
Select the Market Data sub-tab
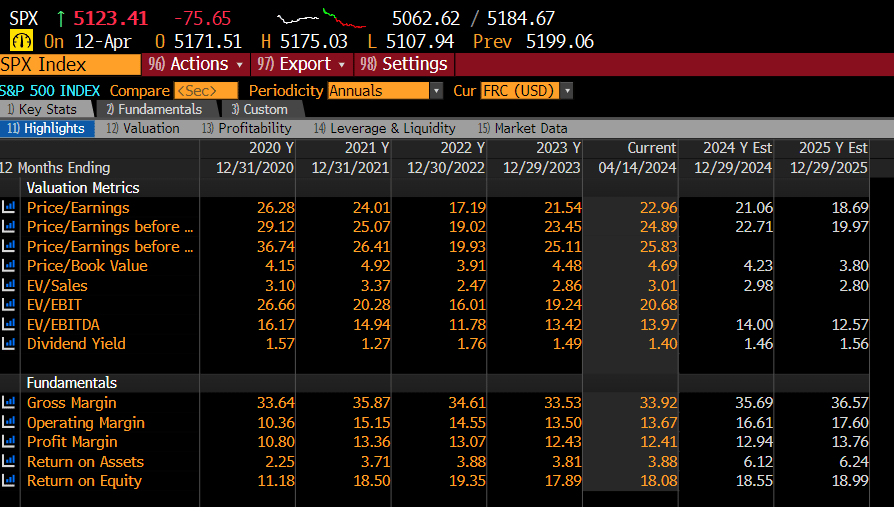[x=523, y=128]
